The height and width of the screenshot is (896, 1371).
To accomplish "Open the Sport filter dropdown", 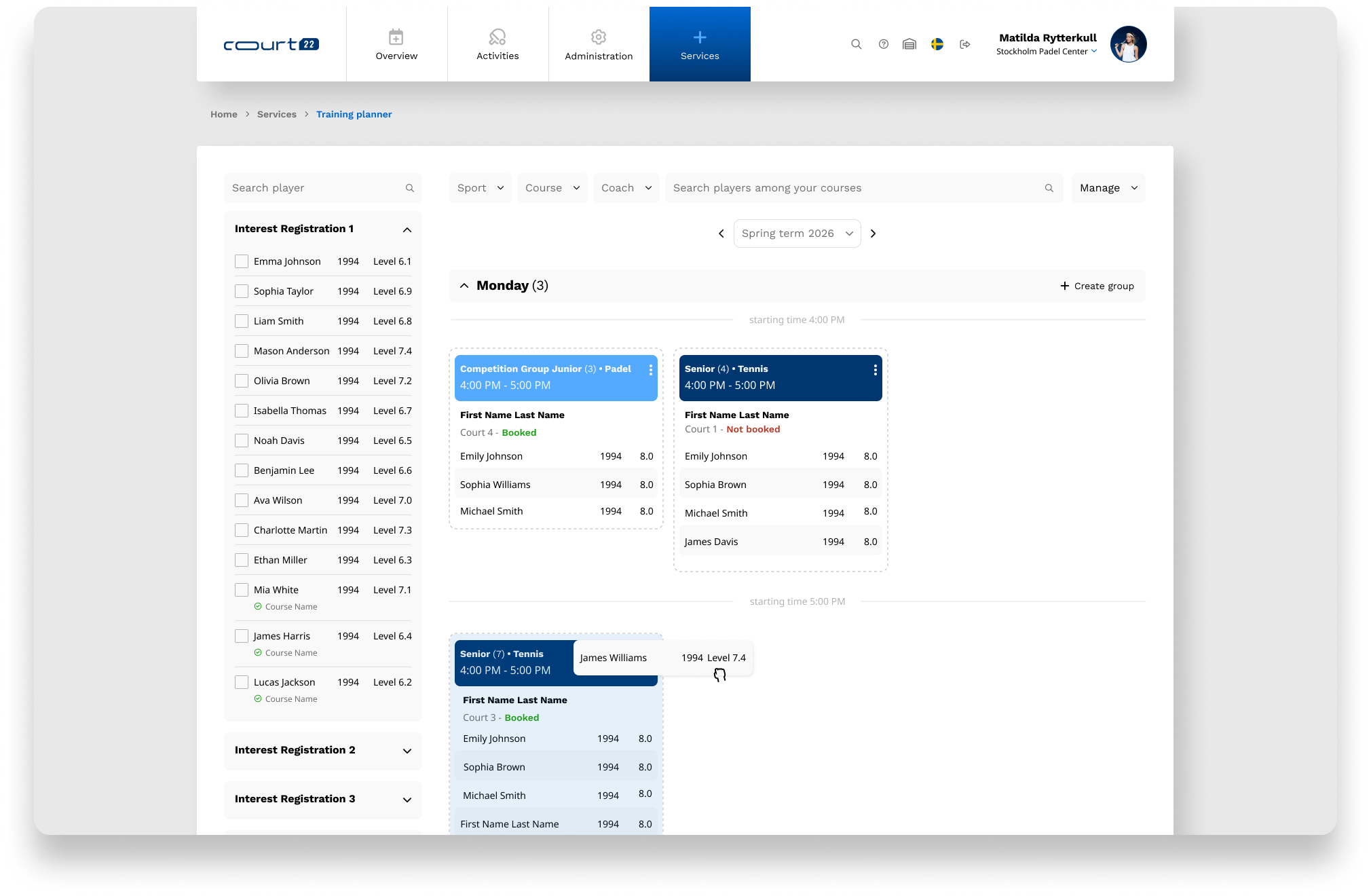I will 480,188.
